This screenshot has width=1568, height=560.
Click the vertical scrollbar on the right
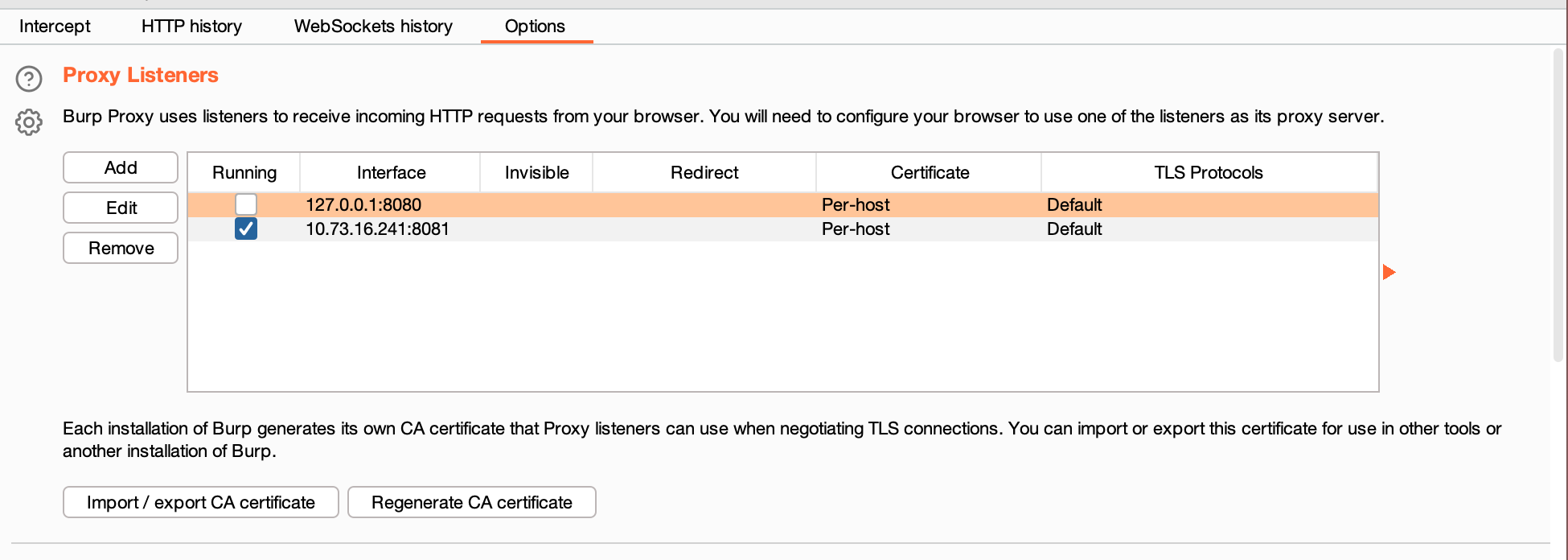[1558, 201]
